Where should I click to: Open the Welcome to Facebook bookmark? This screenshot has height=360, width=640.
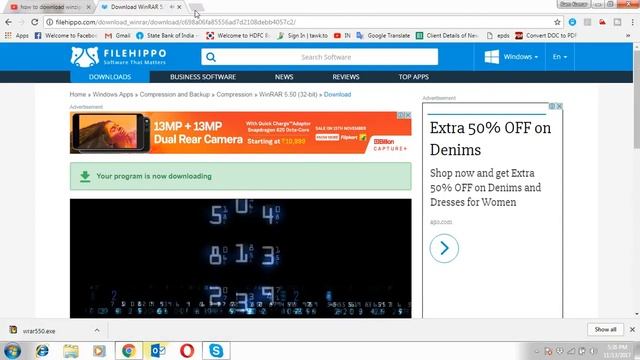pos(66,36)
